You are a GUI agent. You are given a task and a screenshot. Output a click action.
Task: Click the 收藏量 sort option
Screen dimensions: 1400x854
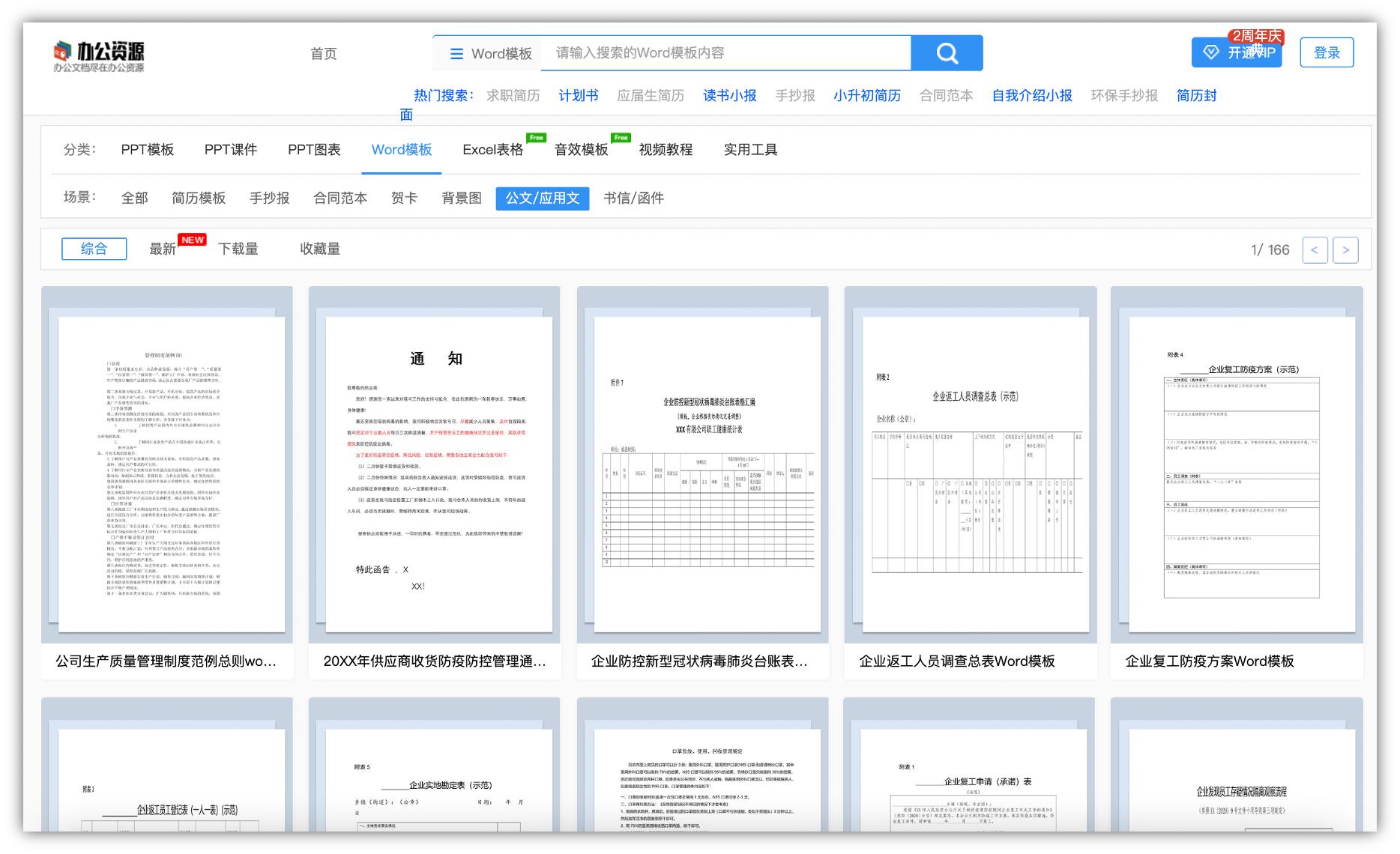click(x=319, y=249)
